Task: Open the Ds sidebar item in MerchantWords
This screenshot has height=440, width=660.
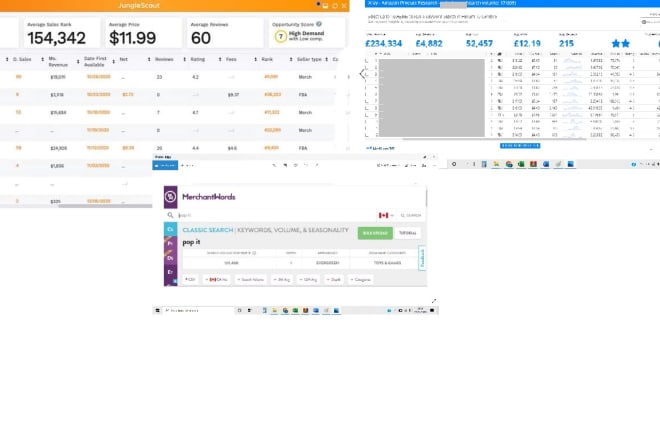Action: tap(170, 258)
